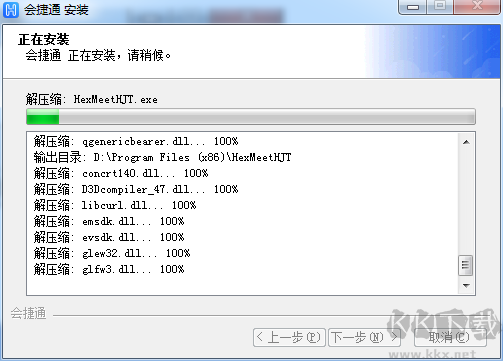Close the 会捷通 安装 window
The width and height of the screenshot is (503, 361).
pos(477,6)
